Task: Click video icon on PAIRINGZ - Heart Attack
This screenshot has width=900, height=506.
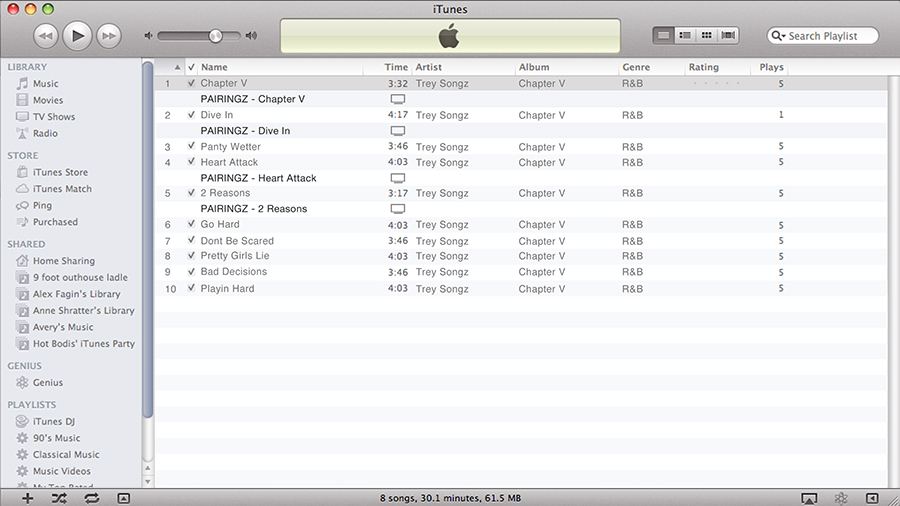Action: [398, 178]
